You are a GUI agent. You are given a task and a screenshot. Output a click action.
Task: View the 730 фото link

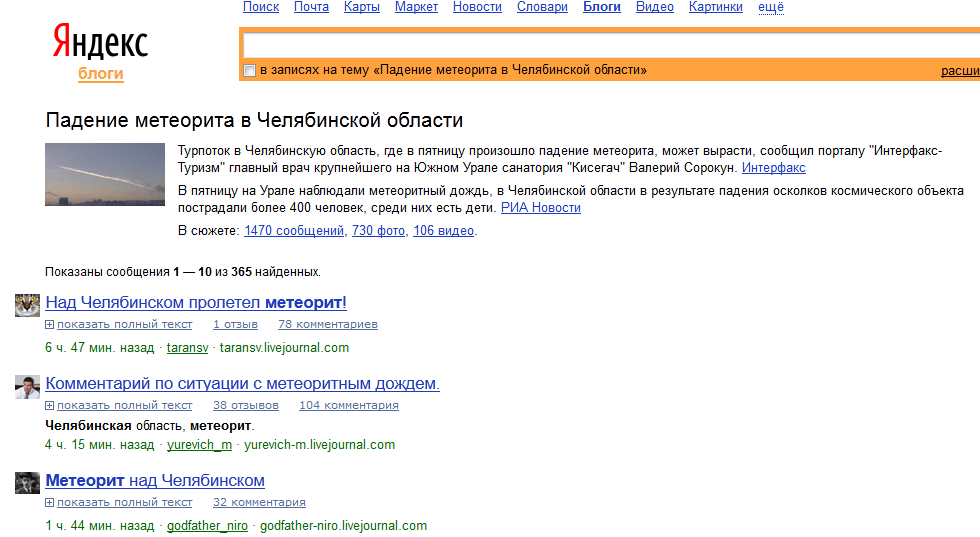(378, 231)
